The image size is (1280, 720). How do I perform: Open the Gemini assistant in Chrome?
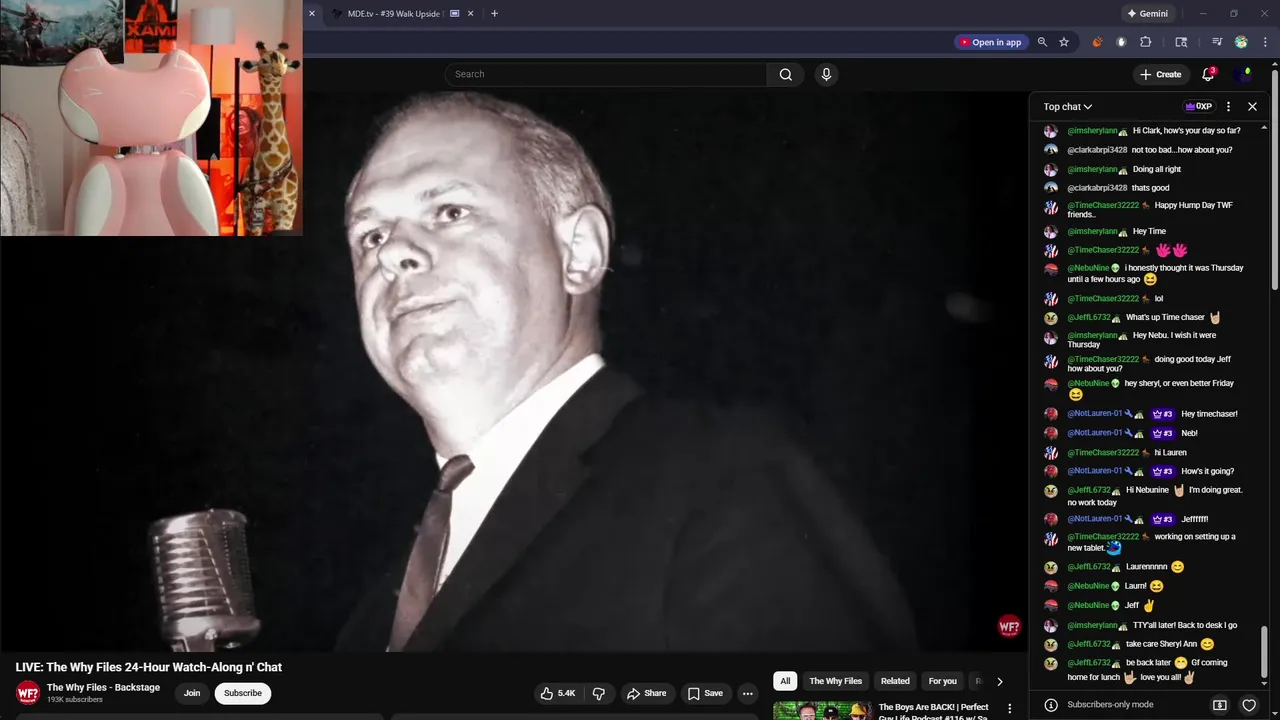click(1146, 14)
